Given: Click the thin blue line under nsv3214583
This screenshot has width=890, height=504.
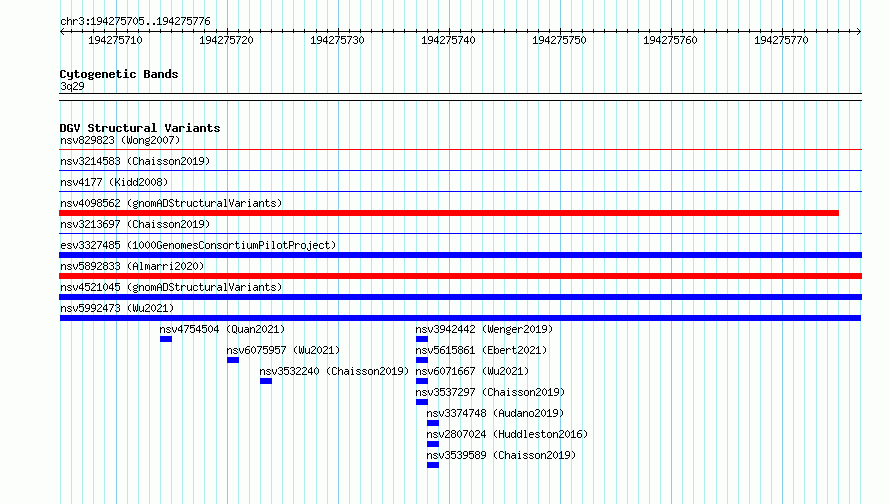Looking at the screenshot, I should (x=460, y=171).
